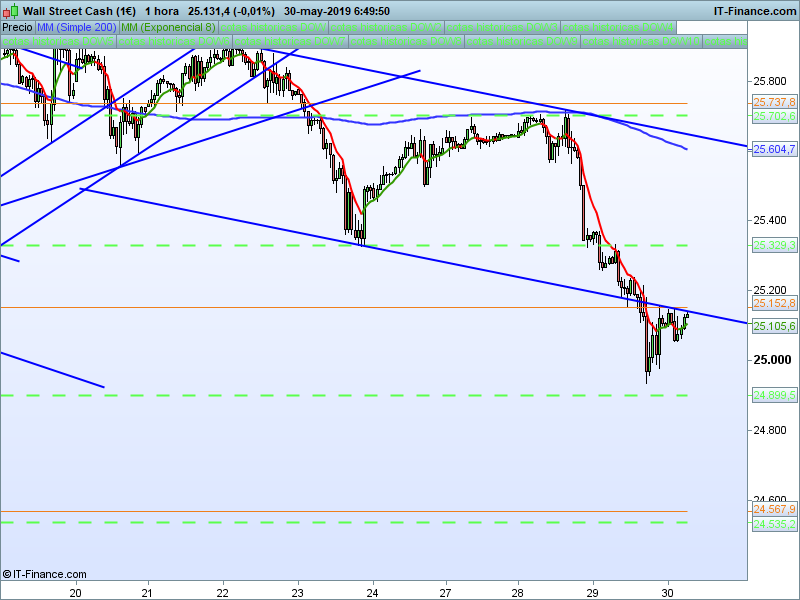The height and width of the screenshot is (600, 800).
Task: Click the 1 hora timeframe label
Action: (x=162, y=11)
